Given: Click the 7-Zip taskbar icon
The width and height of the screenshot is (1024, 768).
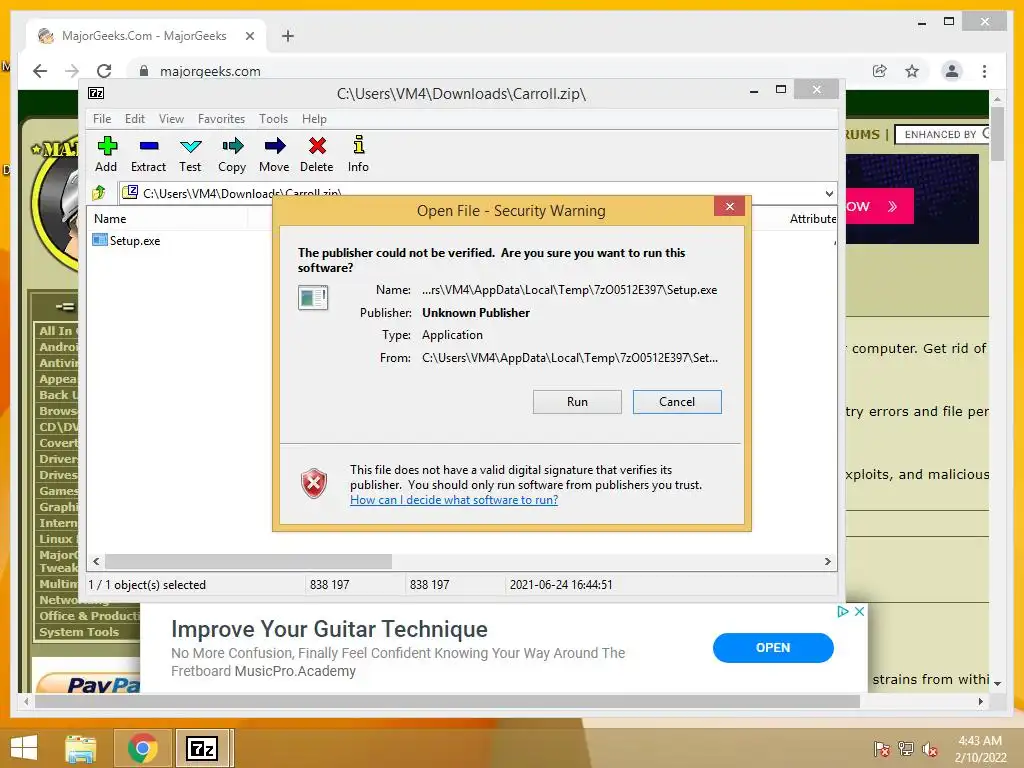Looking at the screenshot, I should point(202,748).
